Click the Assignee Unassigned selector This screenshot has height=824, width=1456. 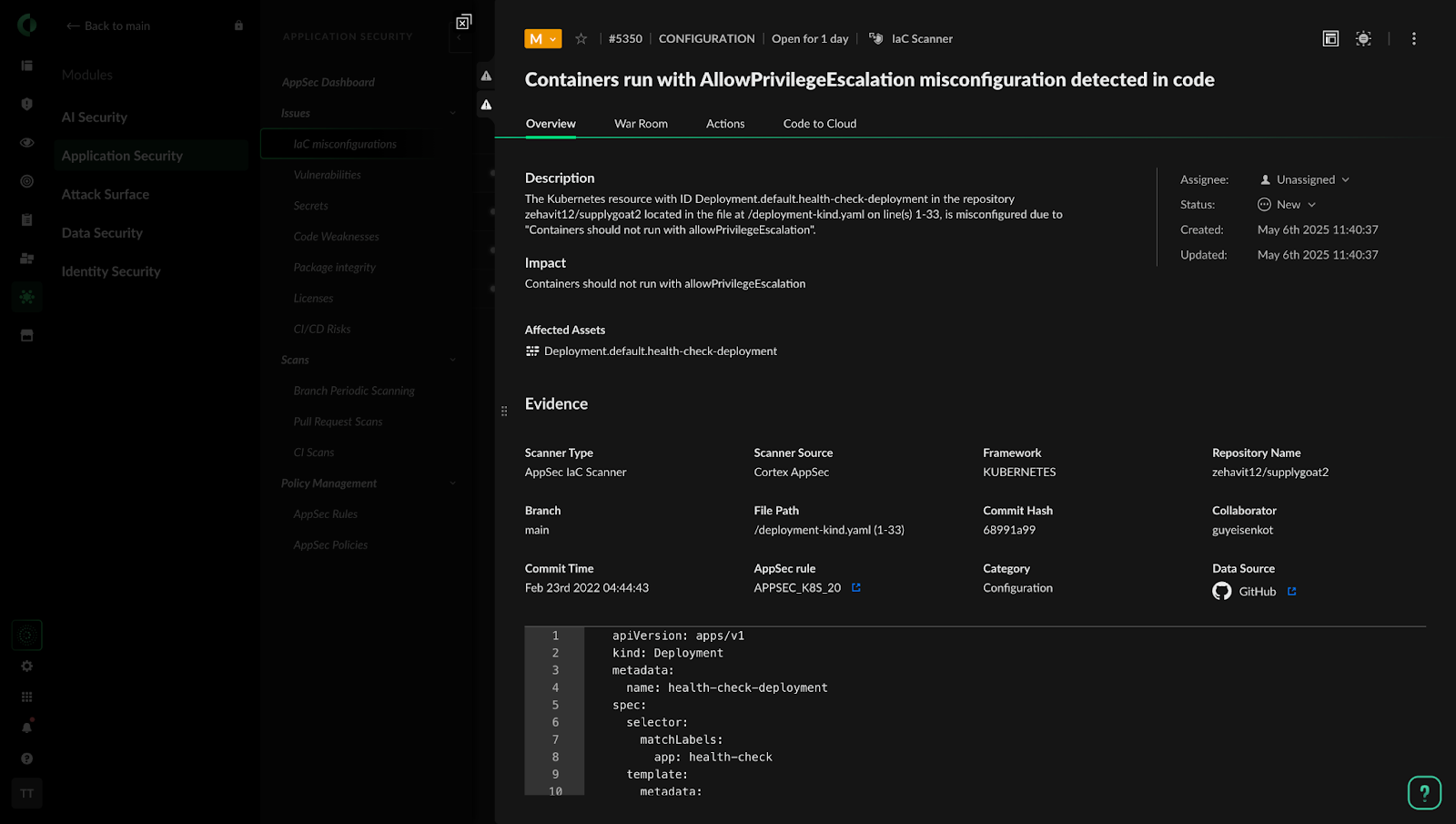[x=1303, y=179]
